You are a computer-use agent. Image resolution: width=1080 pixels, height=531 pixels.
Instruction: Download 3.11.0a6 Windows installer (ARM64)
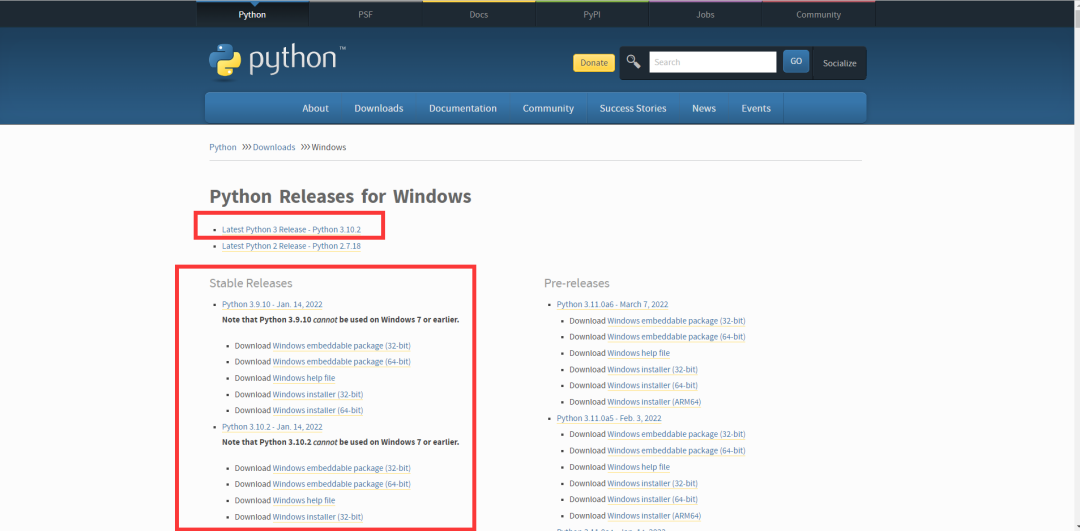tap(654, 402)
